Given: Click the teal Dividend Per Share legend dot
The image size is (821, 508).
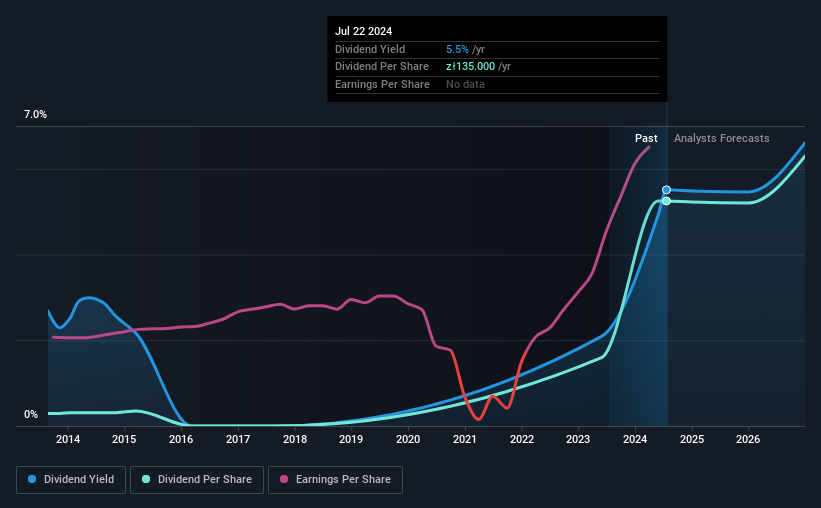Looking at the screenshot, I should click(x=146, y=479).
